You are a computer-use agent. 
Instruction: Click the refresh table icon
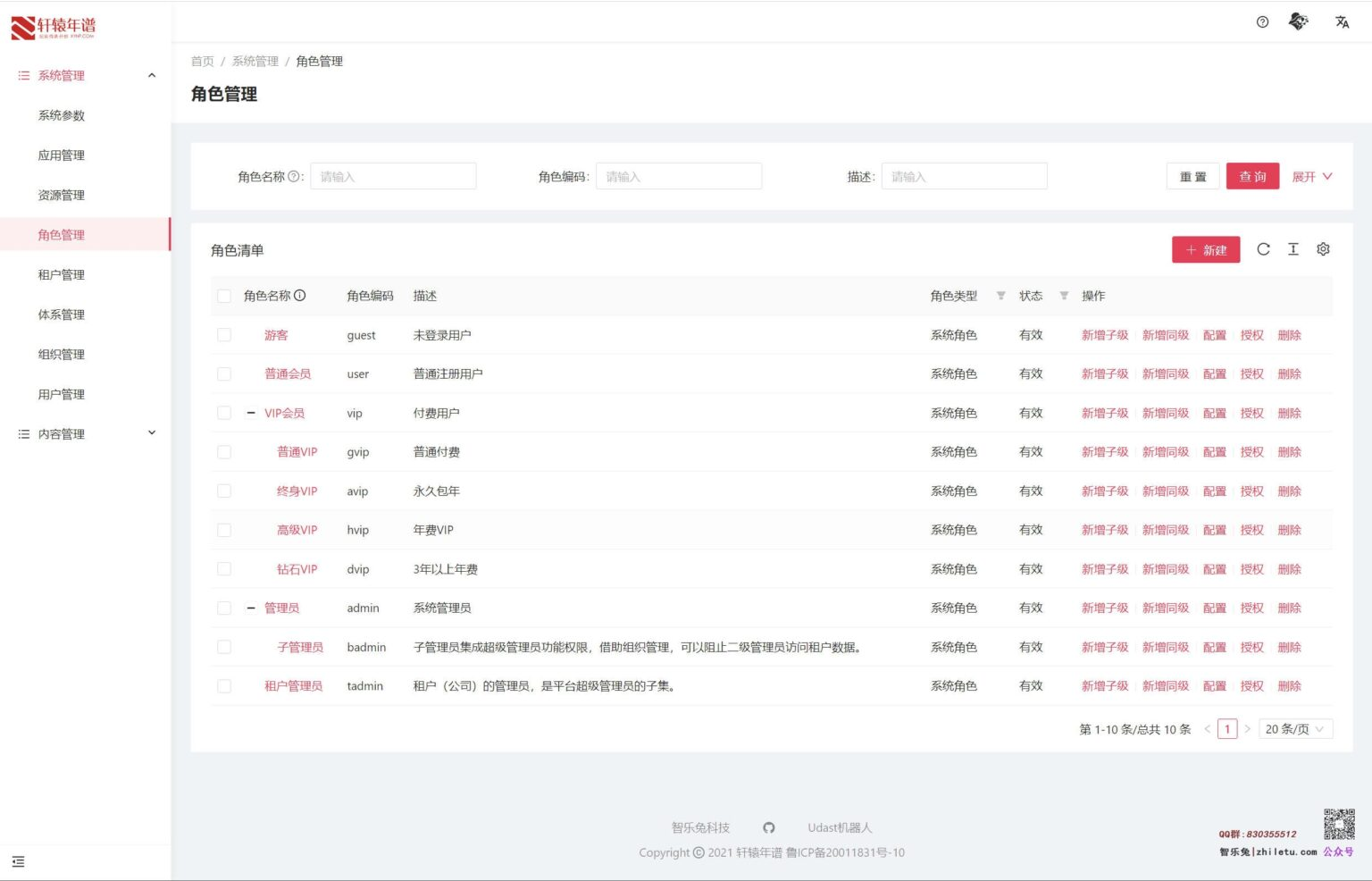tap(1263, 249)
